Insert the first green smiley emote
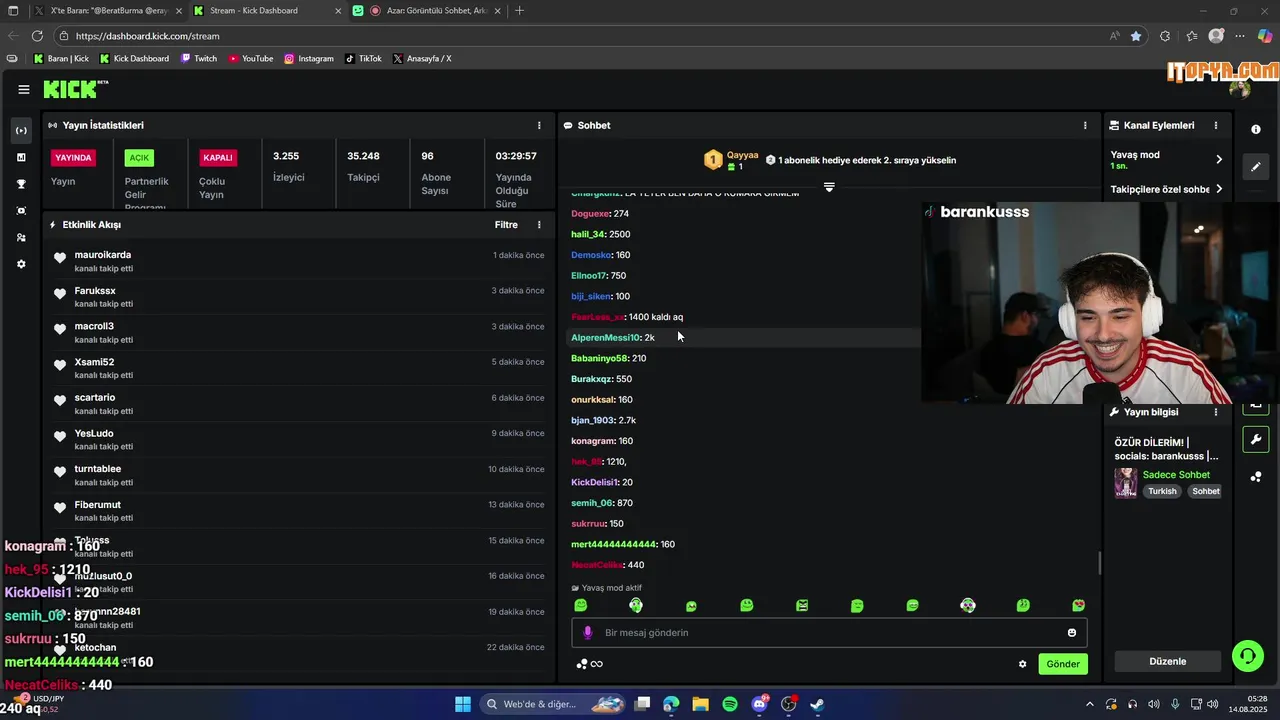The width and height of the screenshot is (1280, 720). click(x=581, y=606)
